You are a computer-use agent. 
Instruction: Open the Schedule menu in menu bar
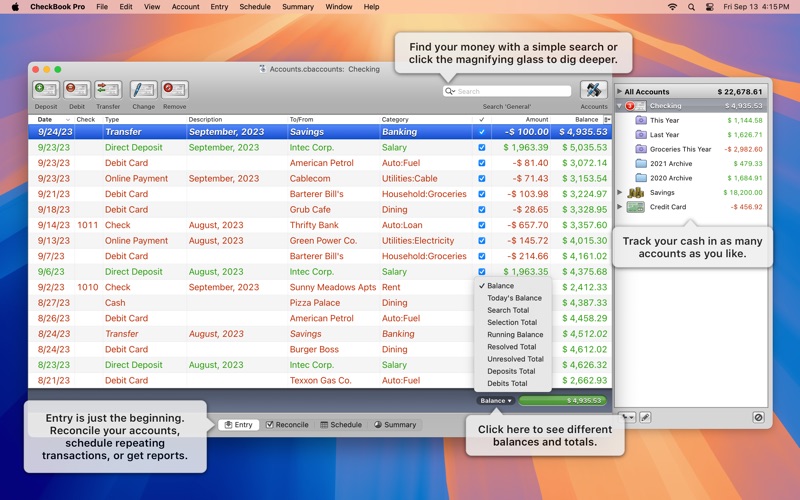pos(255,7)
